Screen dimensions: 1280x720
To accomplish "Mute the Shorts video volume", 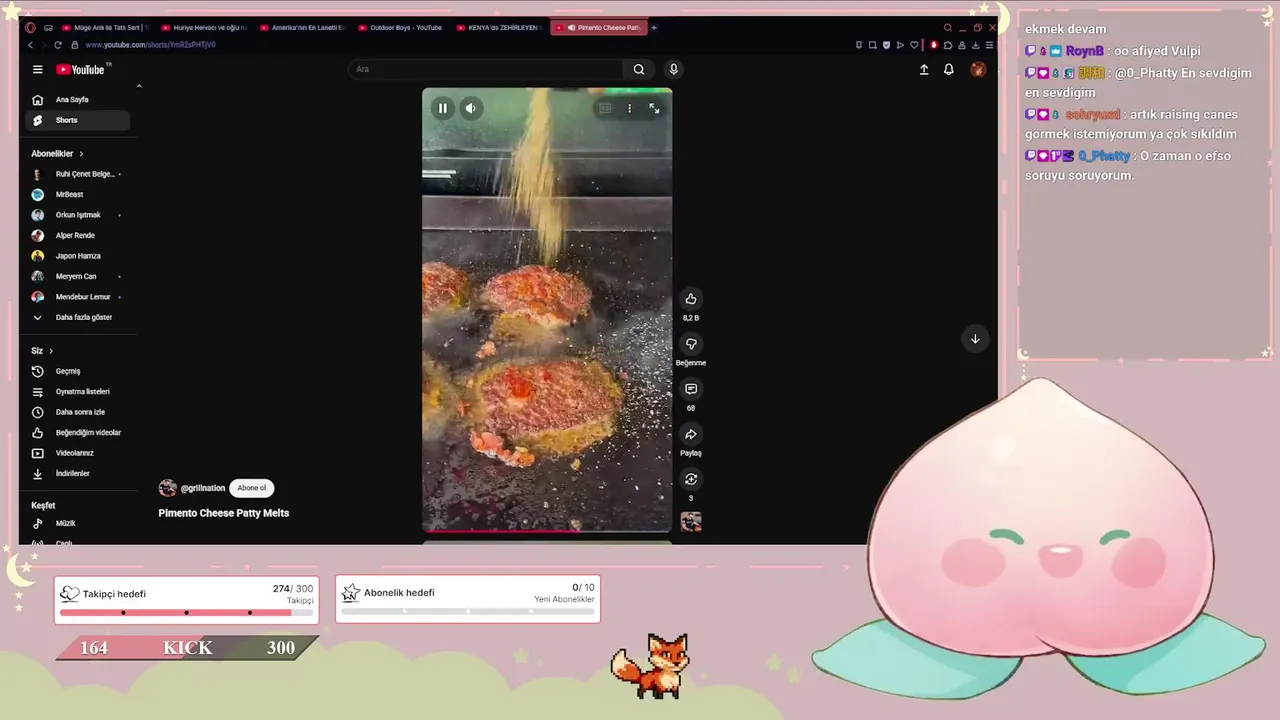I will coord(470,108).
